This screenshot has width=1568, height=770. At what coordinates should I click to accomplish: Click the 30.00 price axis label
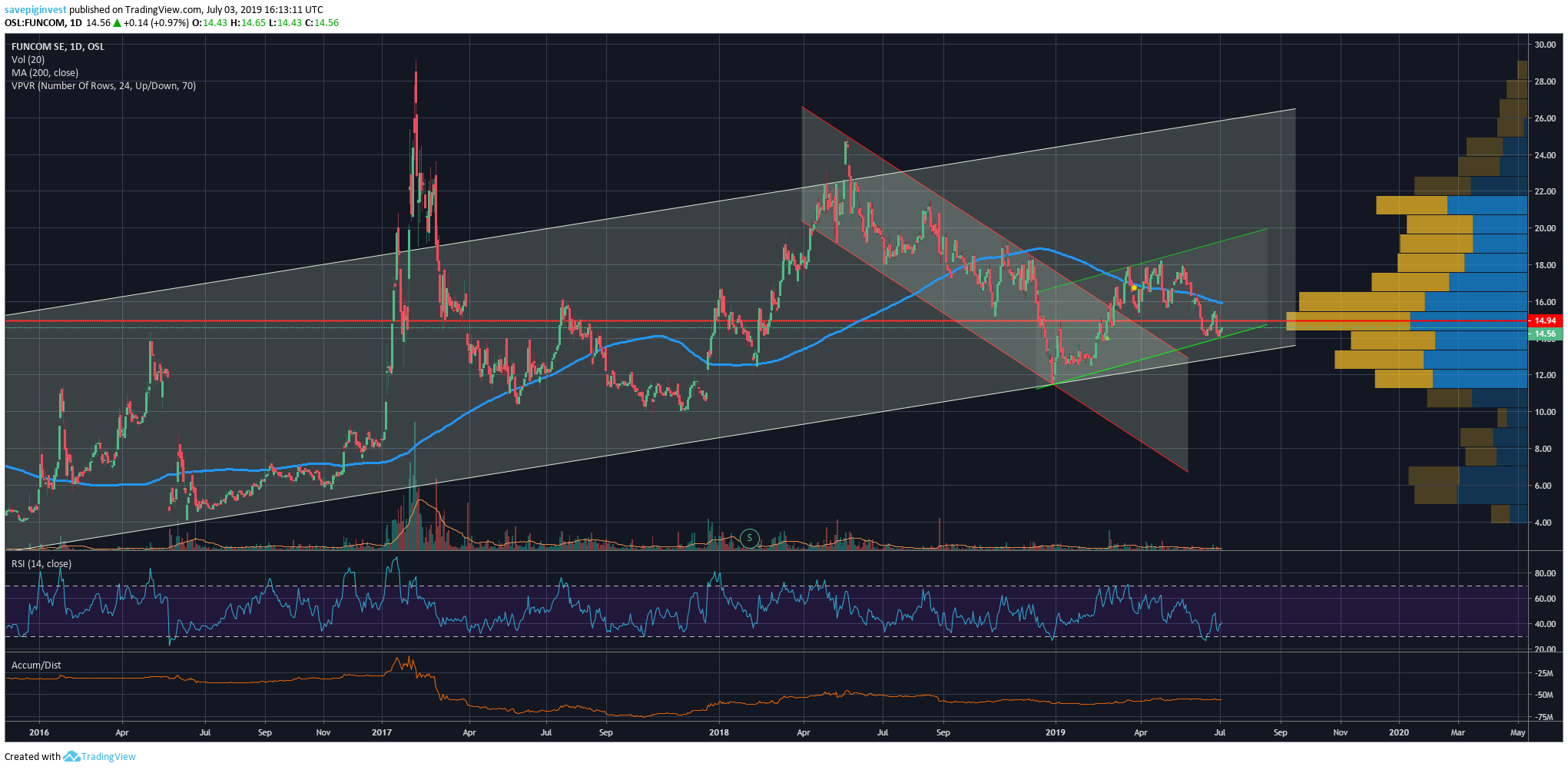1545,45
